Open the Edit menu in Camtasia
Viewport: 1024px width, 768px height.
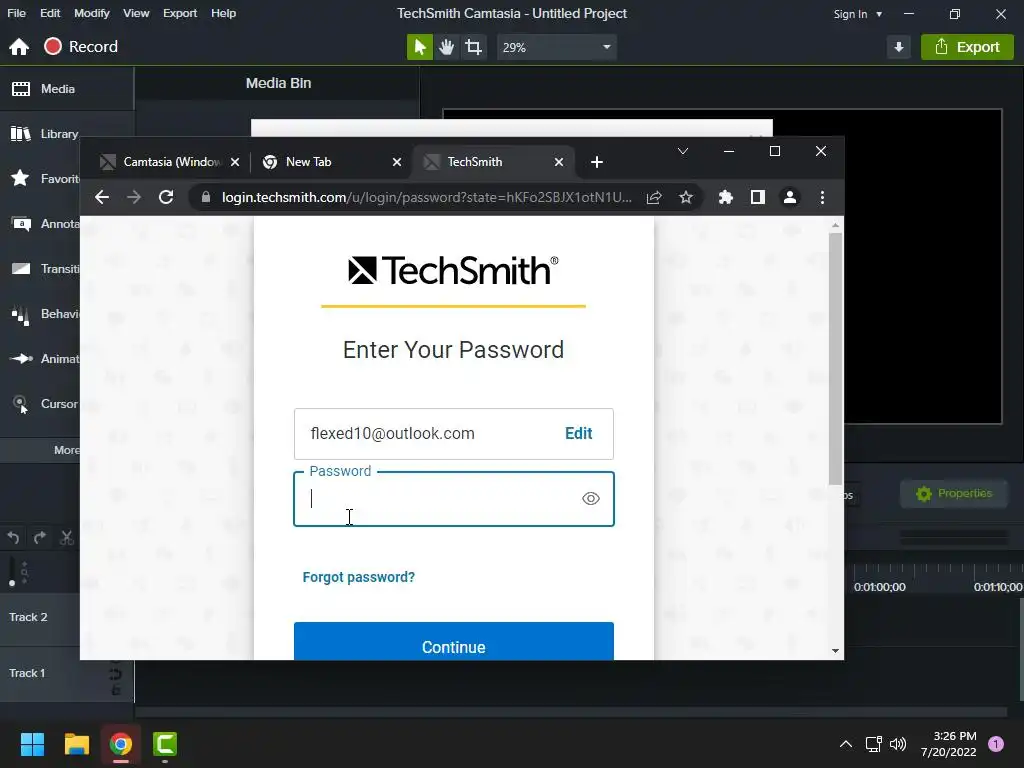(50, 13)
